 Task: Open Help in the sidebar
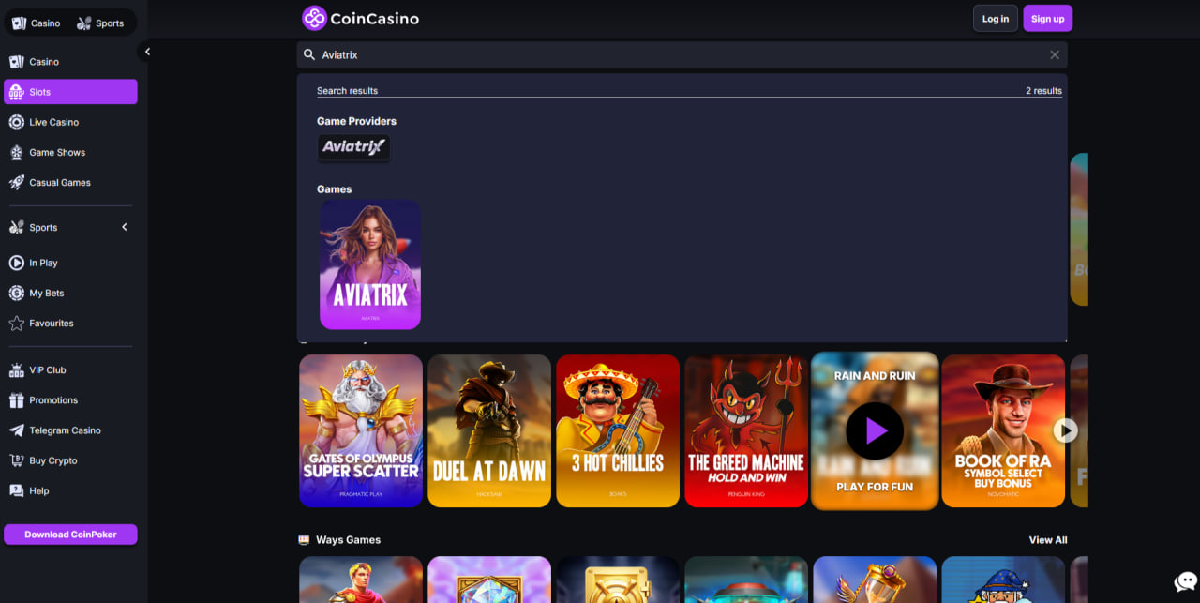pyautogui.click(x=70, y=491)
